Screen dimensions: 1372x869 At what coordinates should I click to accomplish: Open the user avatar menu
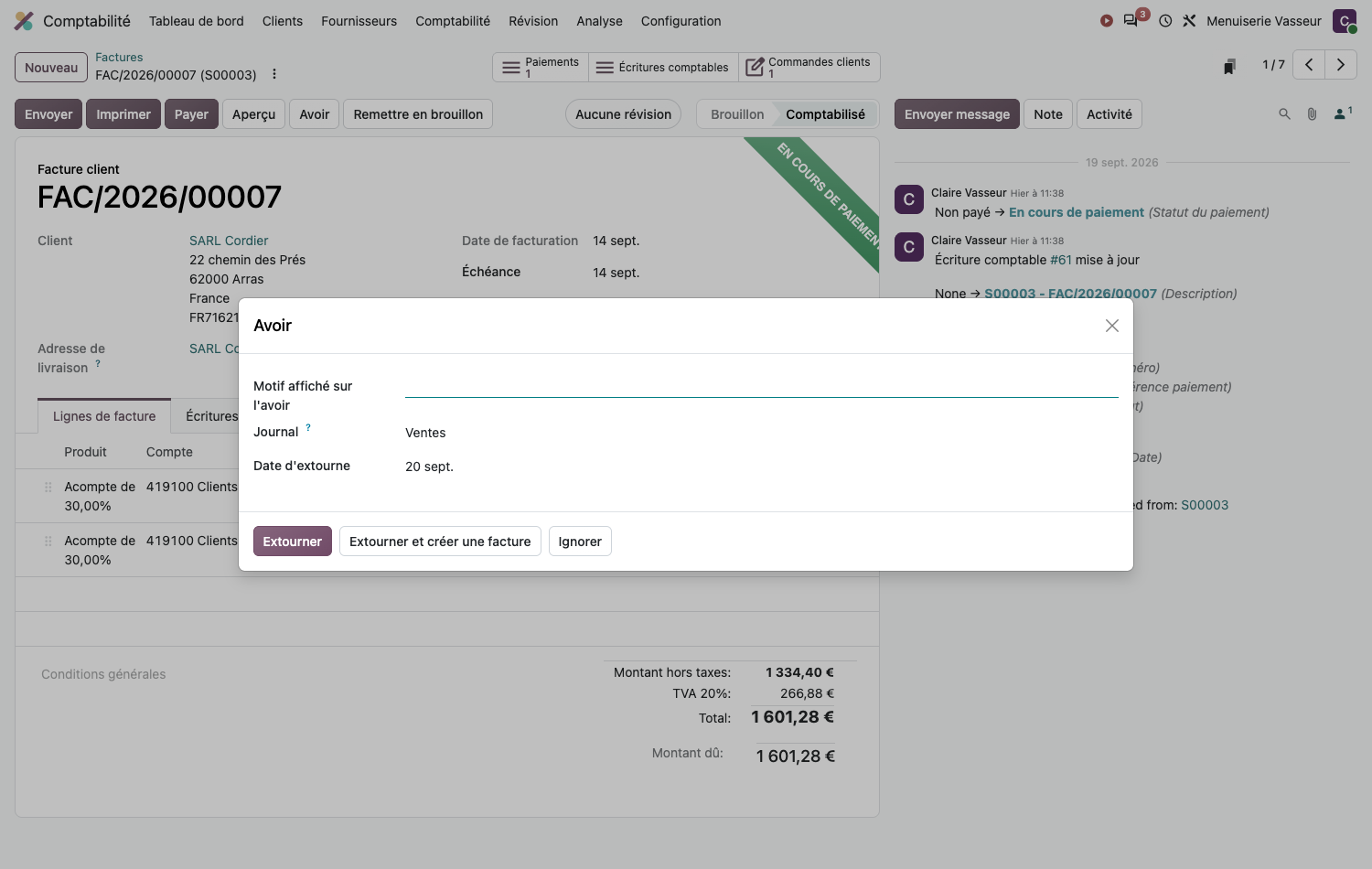coord(1345,21)
